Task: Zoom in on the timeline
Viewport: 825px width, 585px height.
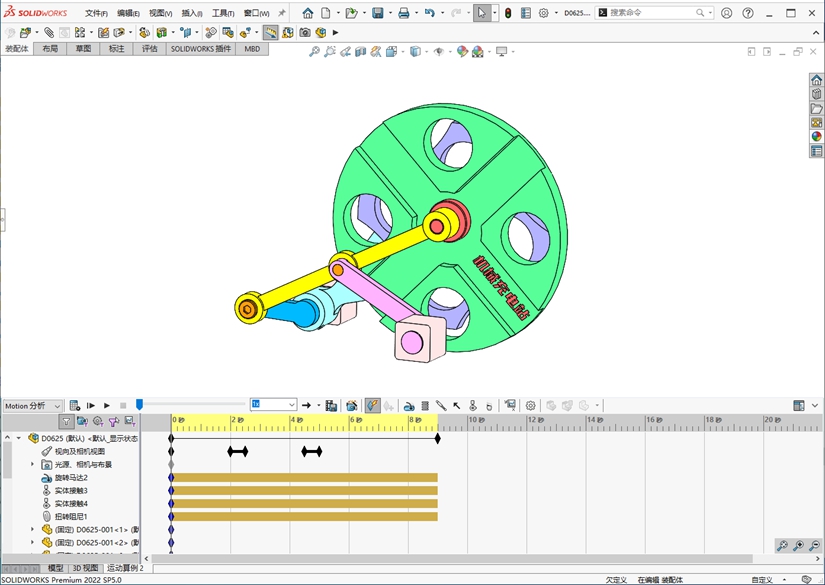Action: [x=798, y=546]
